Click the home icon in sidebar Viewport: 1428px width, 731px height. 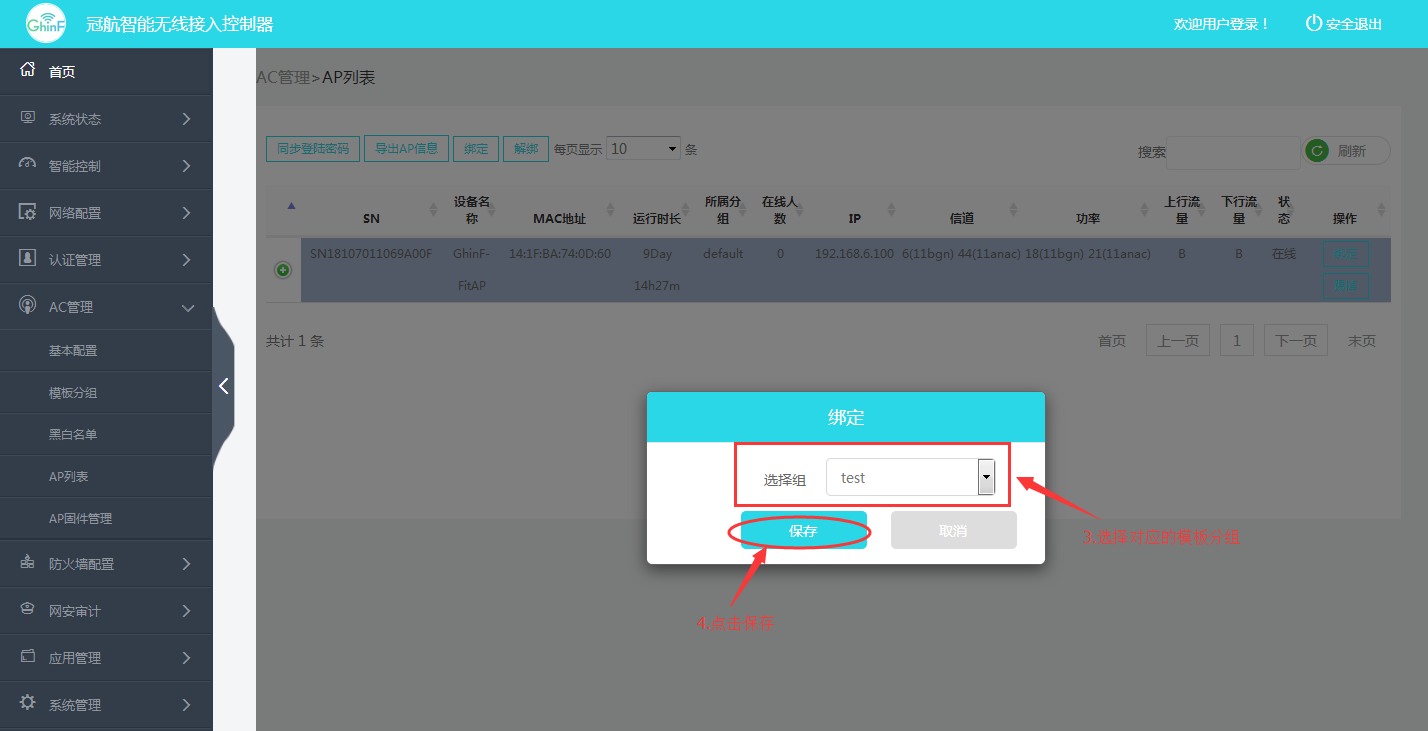[x=28, y=71]
